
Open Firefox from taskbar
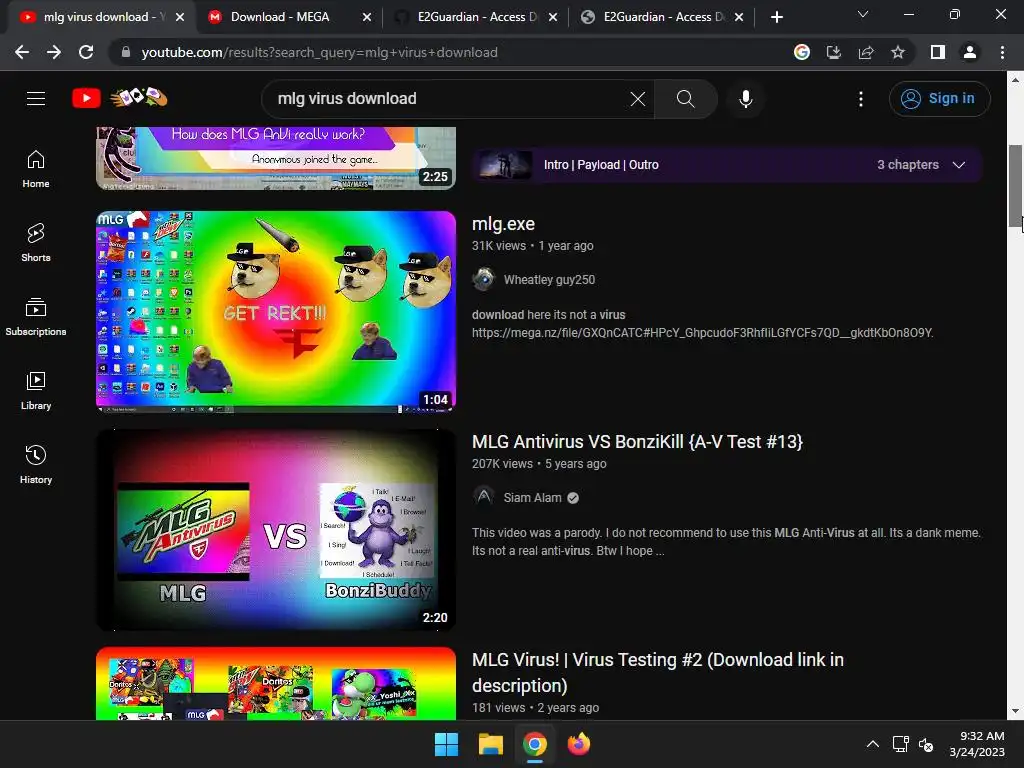[x=579, y=744]
